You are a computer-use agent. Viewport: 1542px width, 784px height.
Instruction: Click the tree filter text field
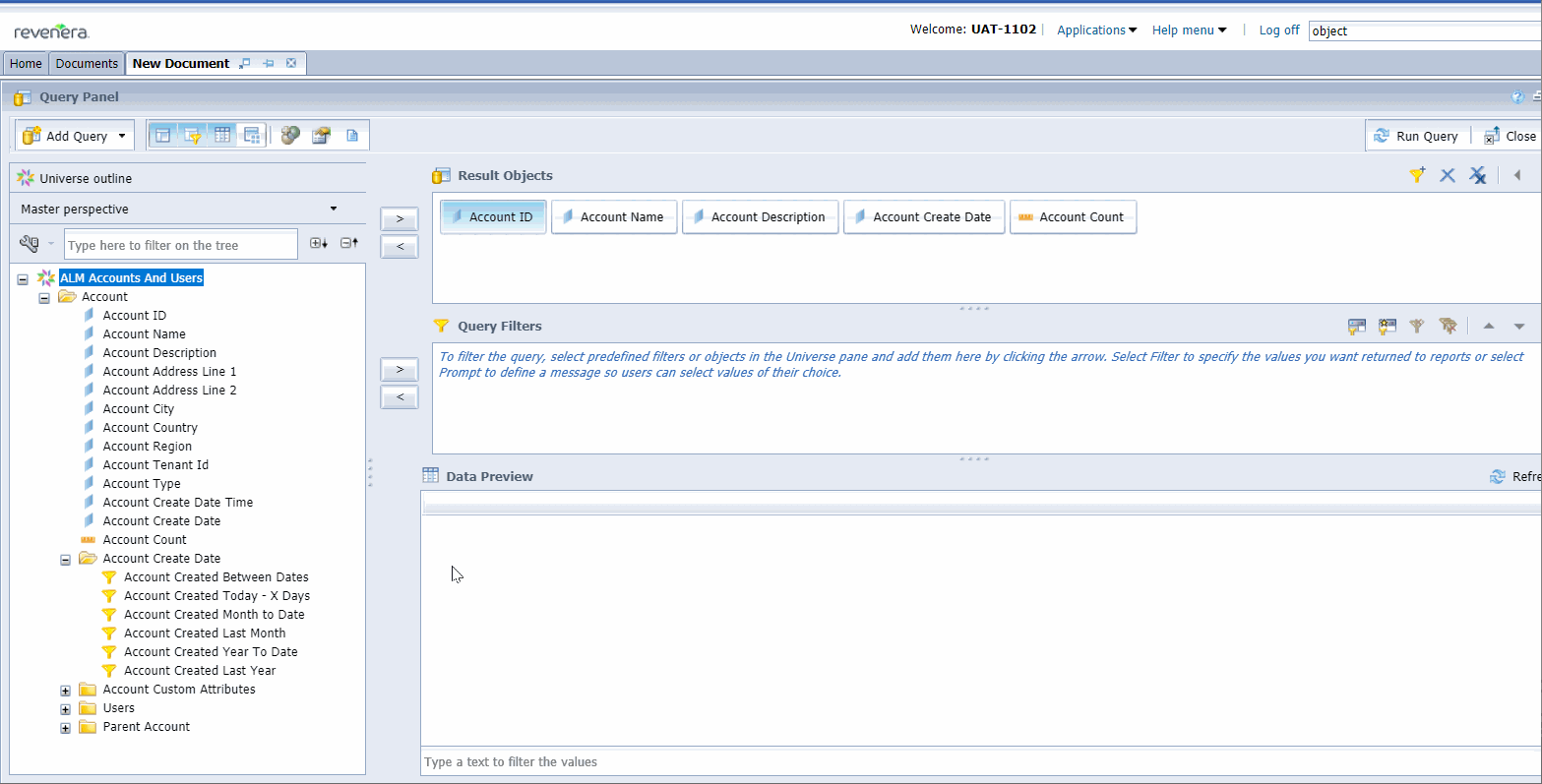[x=181, y=244]
